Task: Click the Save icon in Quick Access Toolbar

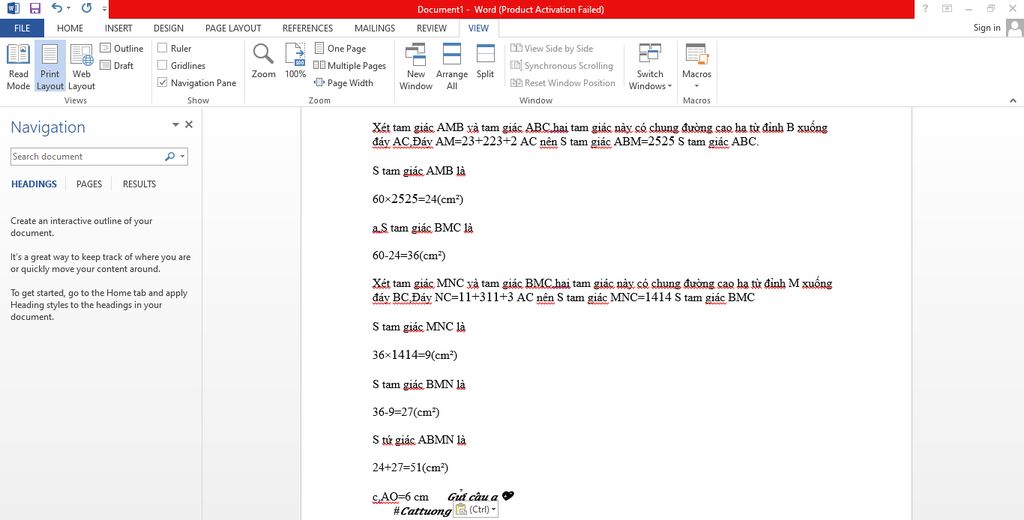Action: tap(35, 8)
